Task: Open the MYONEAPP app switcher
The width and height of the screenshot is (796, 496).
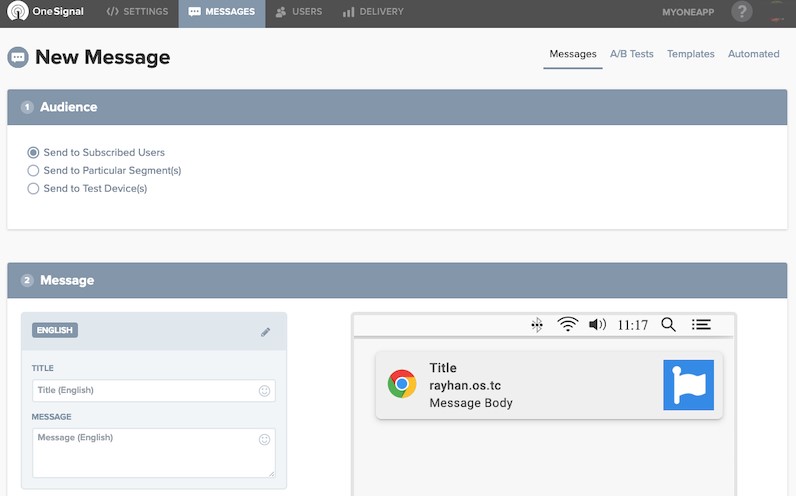Action: pos(688,12)
